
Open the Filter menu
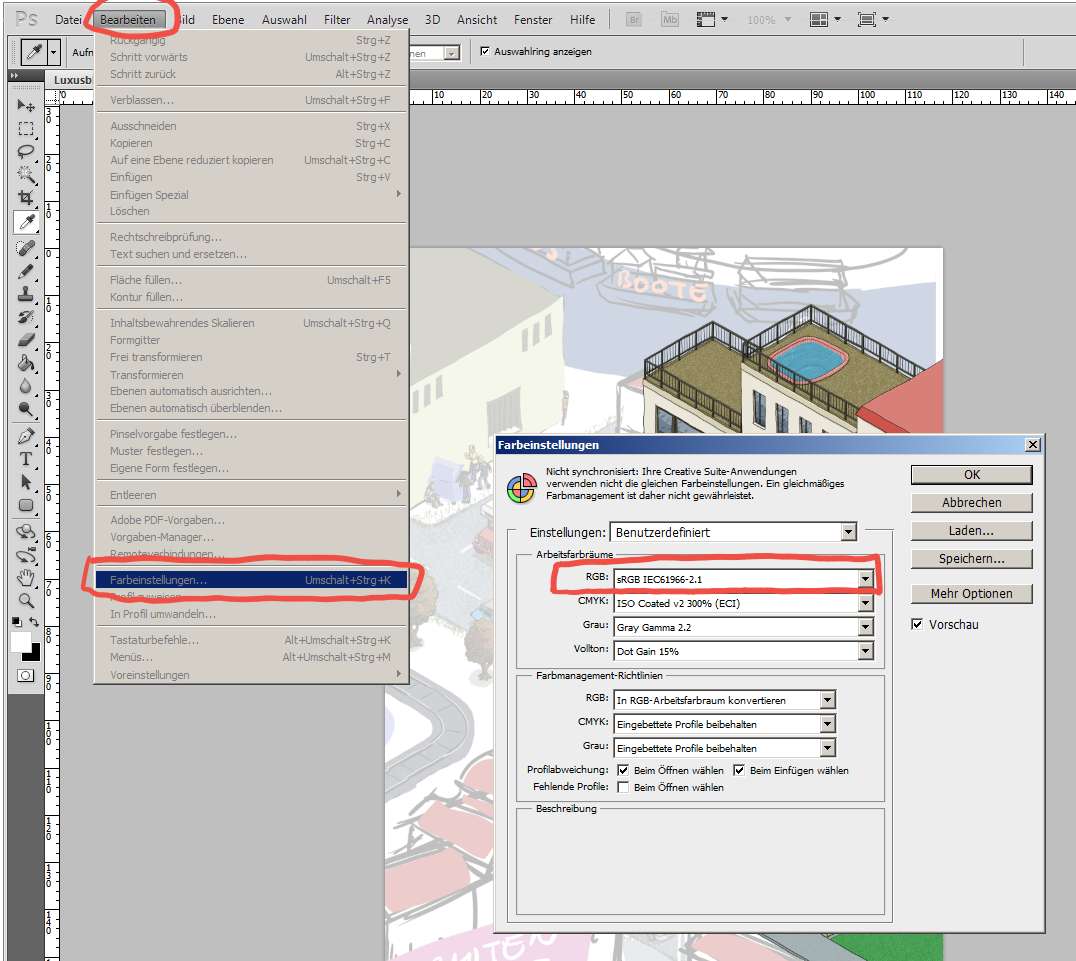click(x=337, y=20)
